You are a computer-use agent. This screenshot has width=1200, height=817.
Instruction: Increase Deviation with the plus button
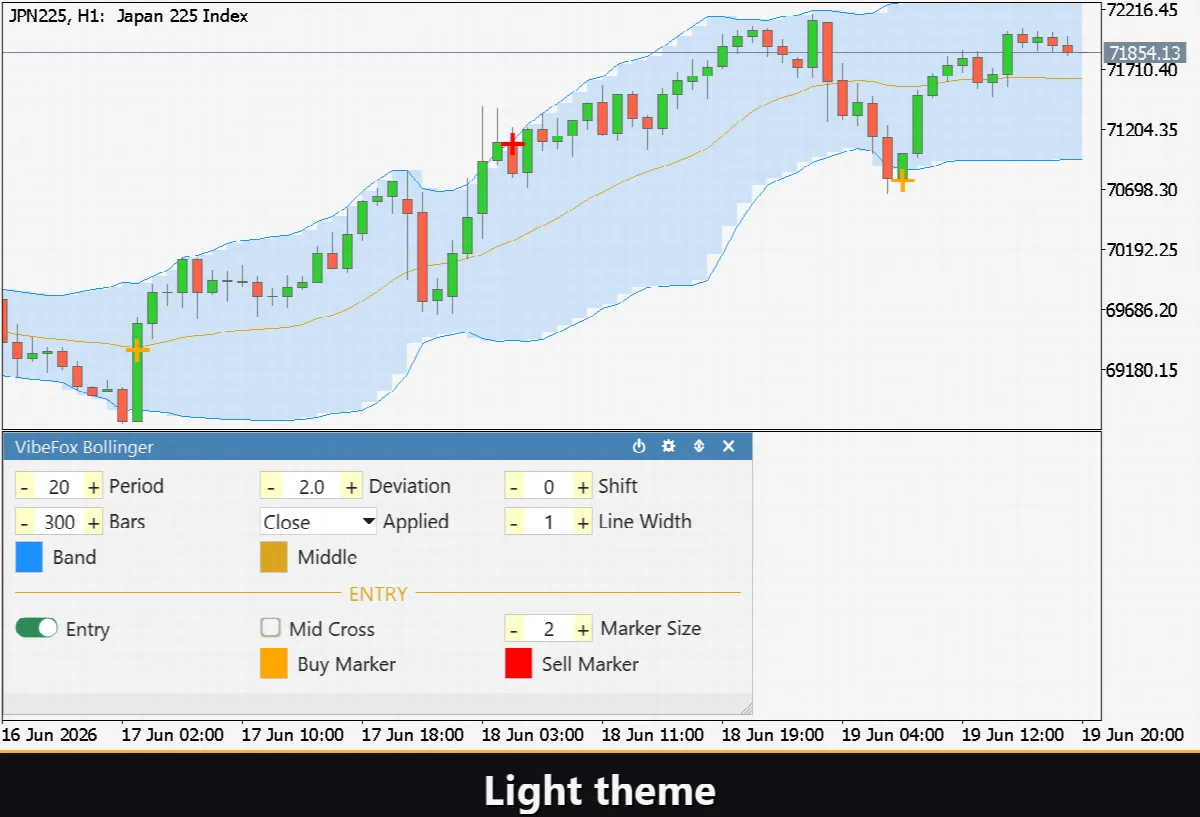coord(352,487)
